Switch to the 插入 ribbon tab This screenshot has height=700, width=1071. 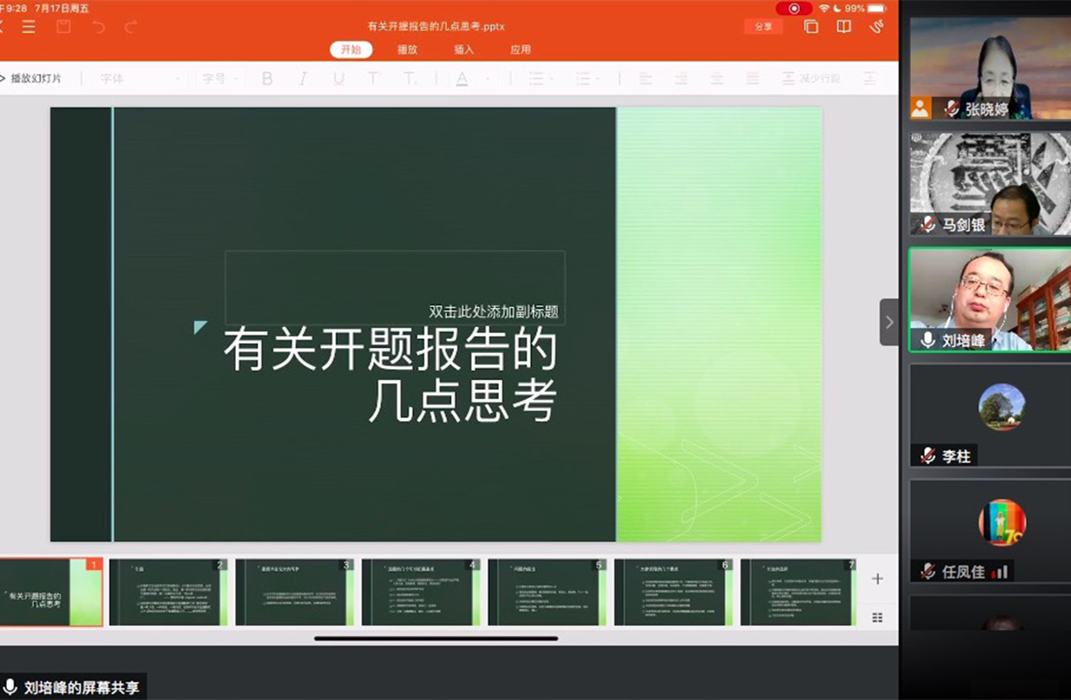pos(462,48)
